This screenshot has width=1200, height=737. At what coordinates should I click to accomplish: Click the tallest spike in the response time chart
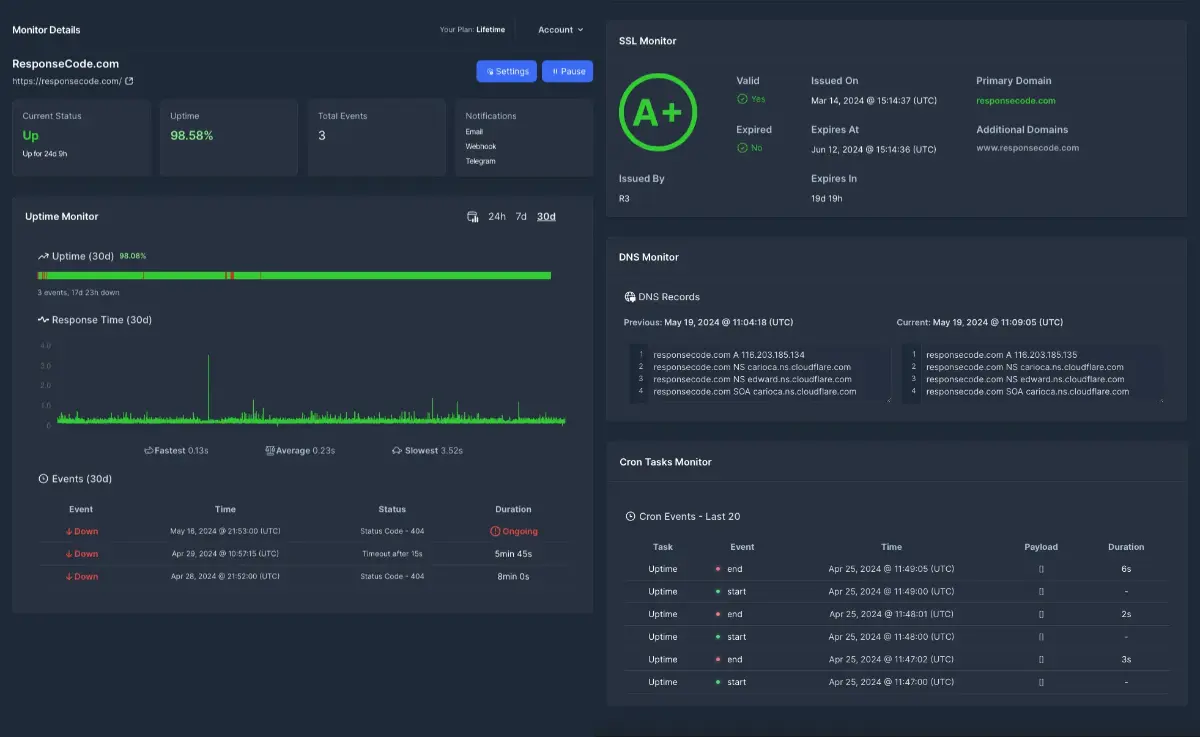coord(208,388)
